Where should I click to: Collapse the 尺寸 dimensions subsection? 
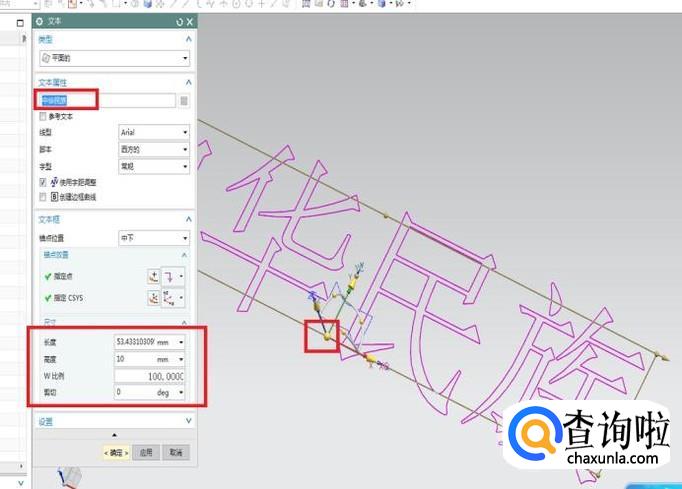pos(184,322)
